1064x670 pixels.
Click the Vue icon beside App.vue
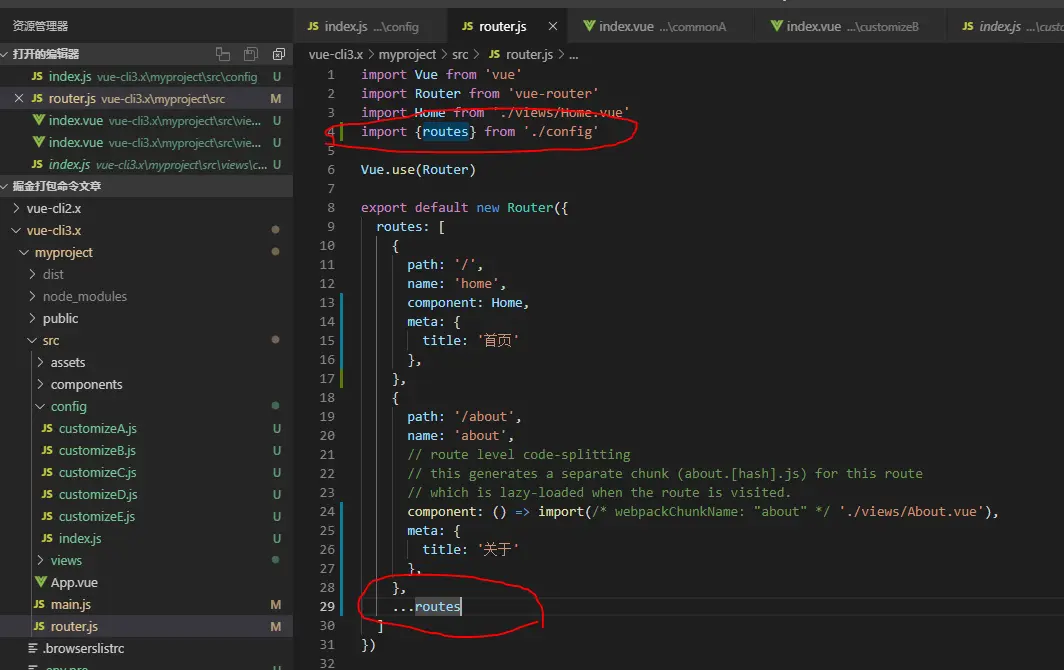pyautogui.click(x=41, y=582)
